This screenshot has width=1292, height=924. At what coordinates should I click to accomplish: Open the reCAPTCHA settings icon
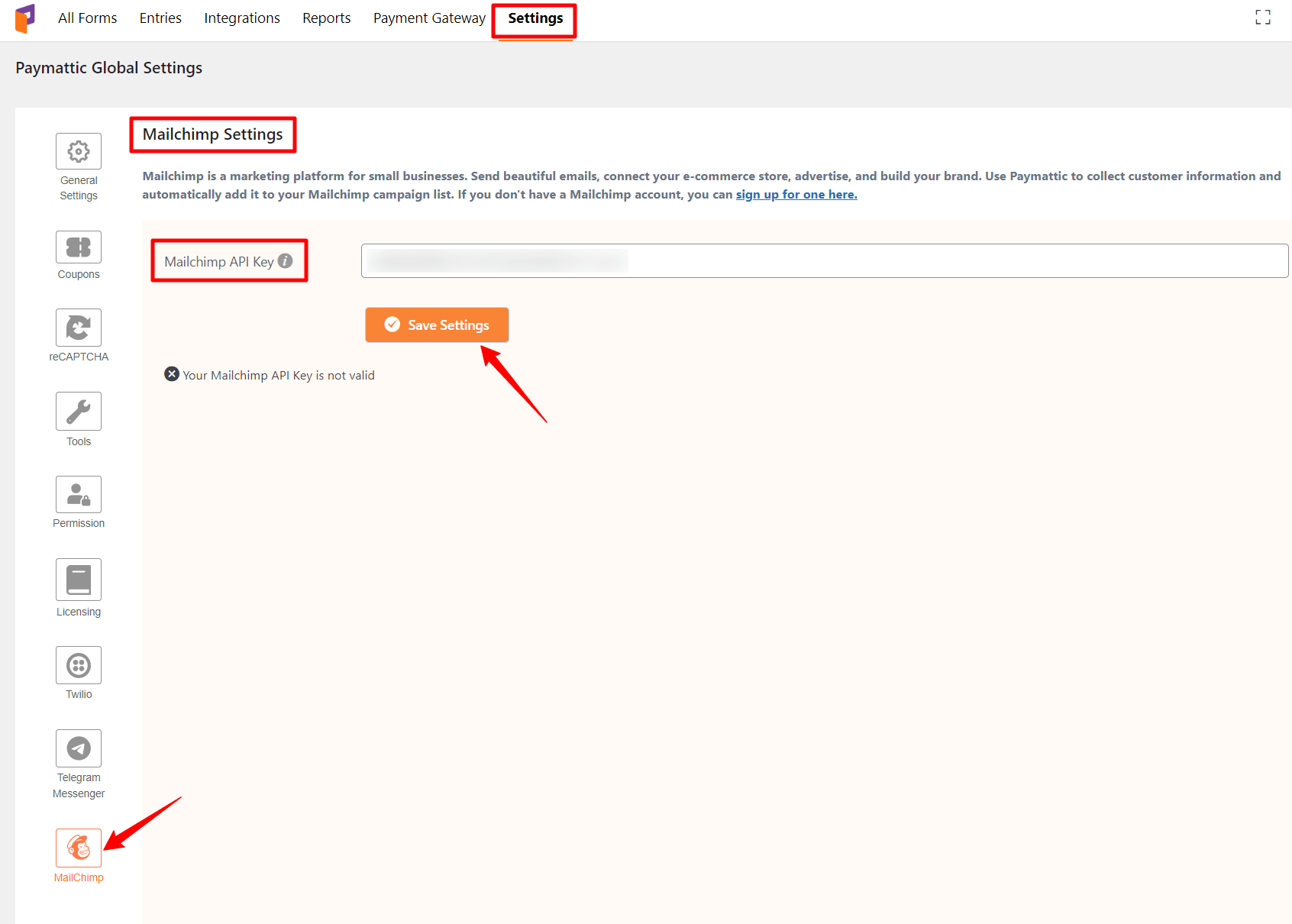pyautogui.click(x=79, y=328)
